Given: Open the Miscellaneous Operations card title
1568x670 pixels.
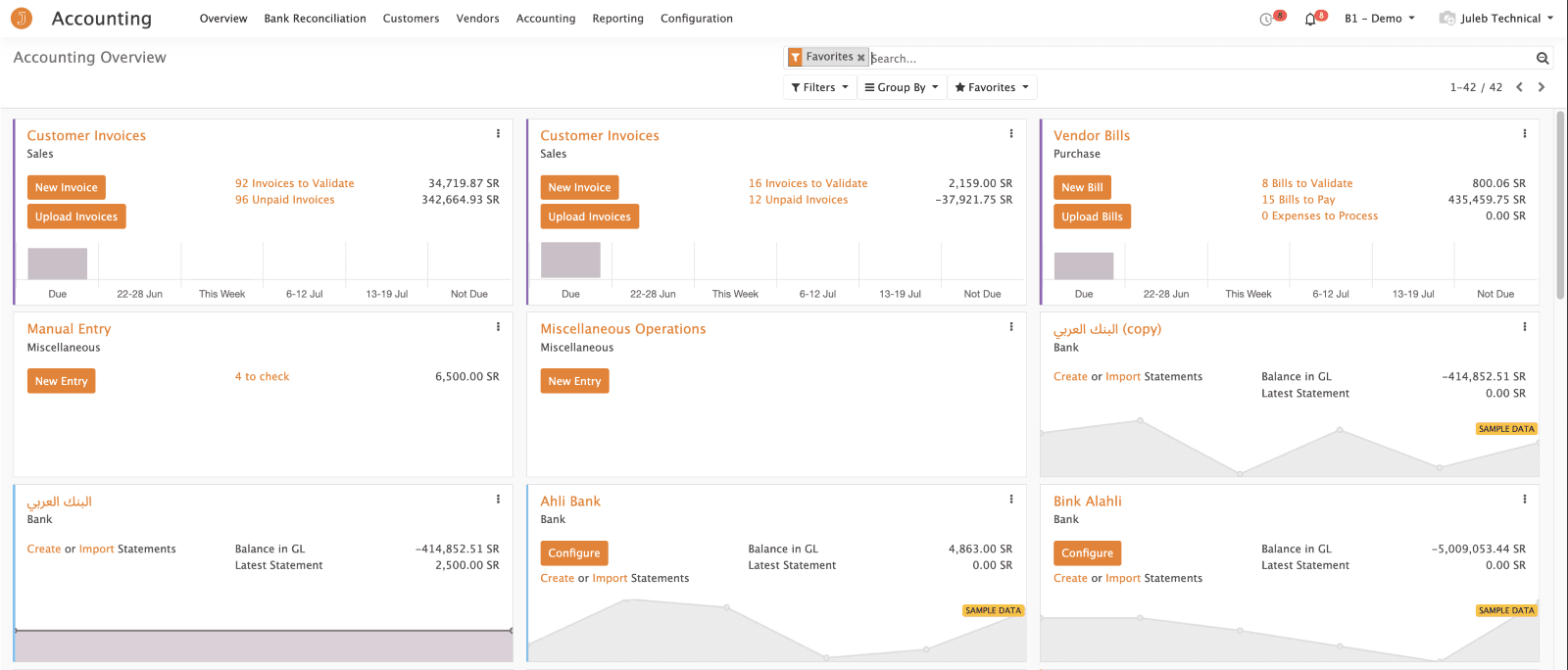Looking at the screenshot, I should coord(622,329).
